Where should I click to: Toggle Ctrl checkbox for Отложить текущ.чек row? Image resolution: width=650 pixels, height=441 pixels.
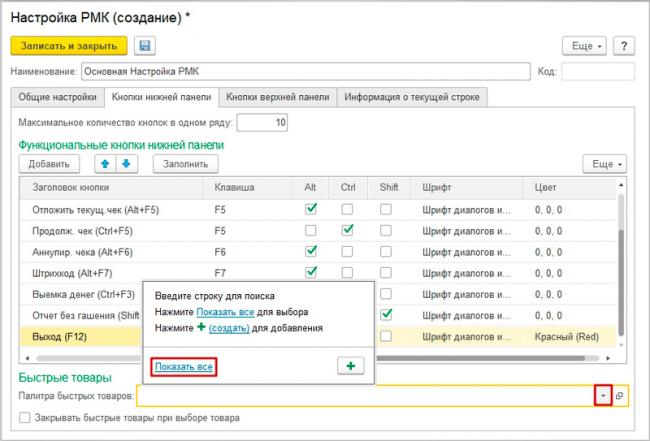(347, 209)
